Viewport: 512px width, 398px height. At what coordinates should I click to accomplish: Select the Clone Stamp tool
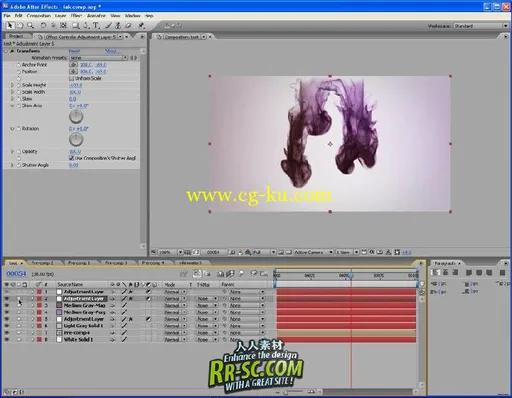coord(118,25)
